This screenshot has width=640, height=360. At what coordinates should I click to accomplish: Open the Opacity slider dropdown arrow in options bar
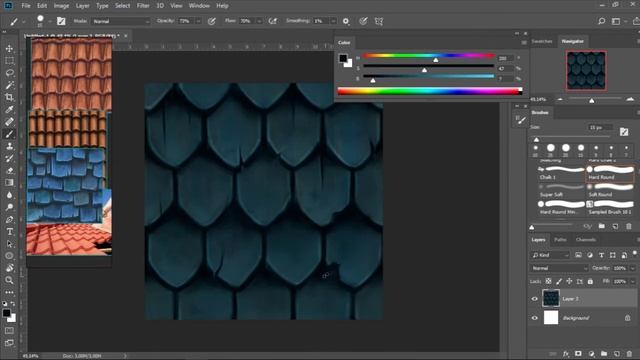(198, 21)
